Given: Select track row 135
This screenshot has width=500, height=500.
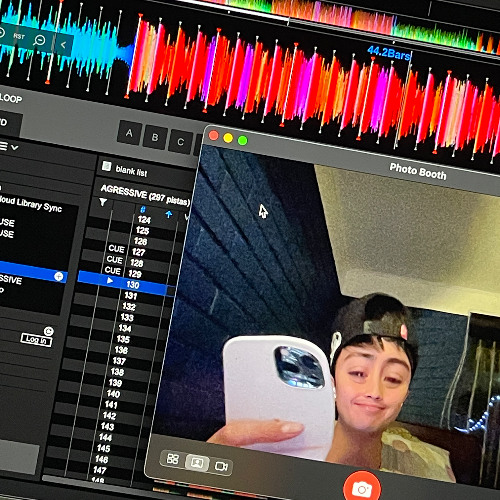Looking at the screenshot, I should click(123, 339).
